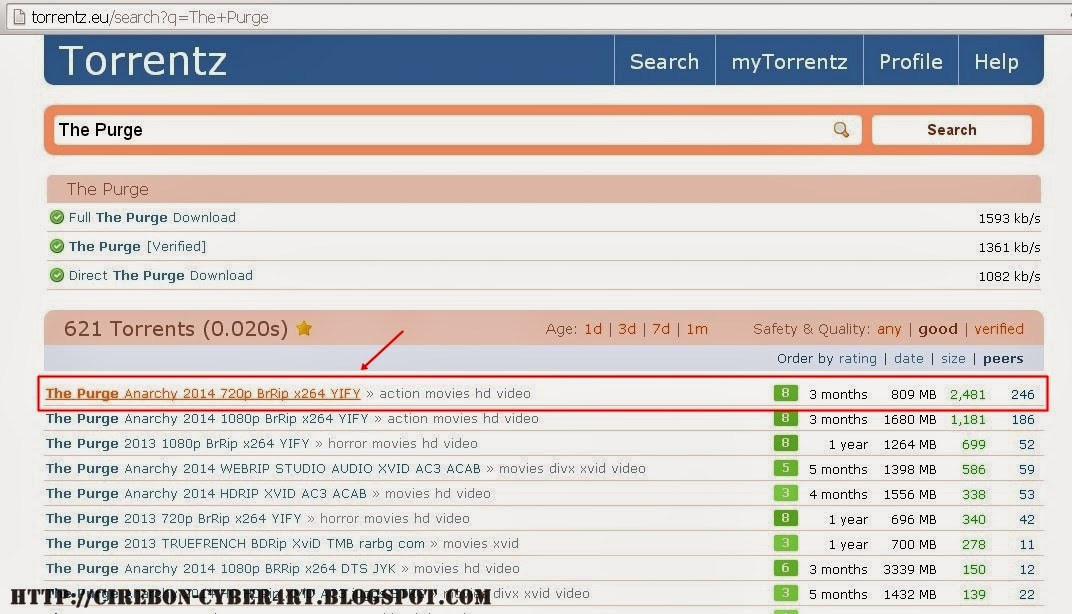1072x614 pixels.
Task: Filter torrents by age 1m
Action: pos(697,329)
